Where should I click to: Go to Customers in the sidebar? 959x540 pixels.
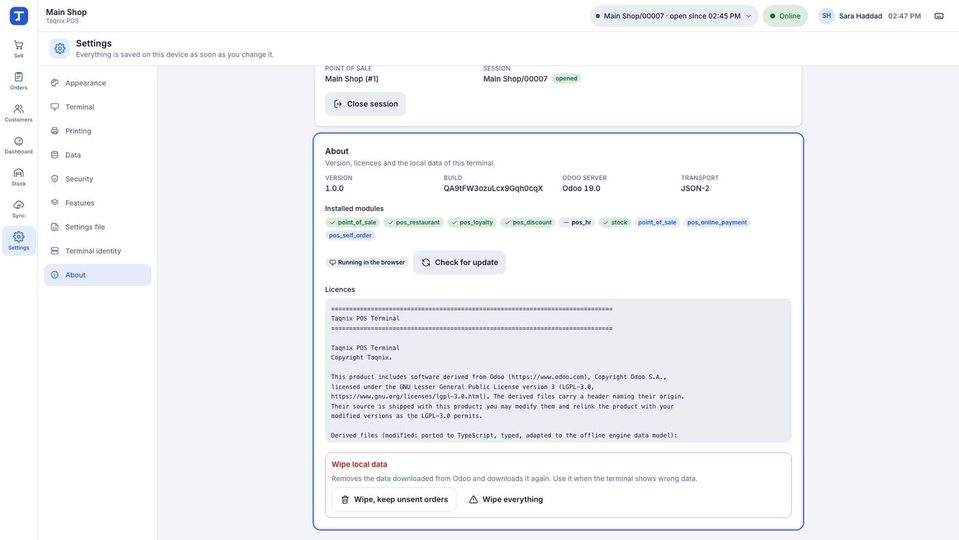pos(18,113)
